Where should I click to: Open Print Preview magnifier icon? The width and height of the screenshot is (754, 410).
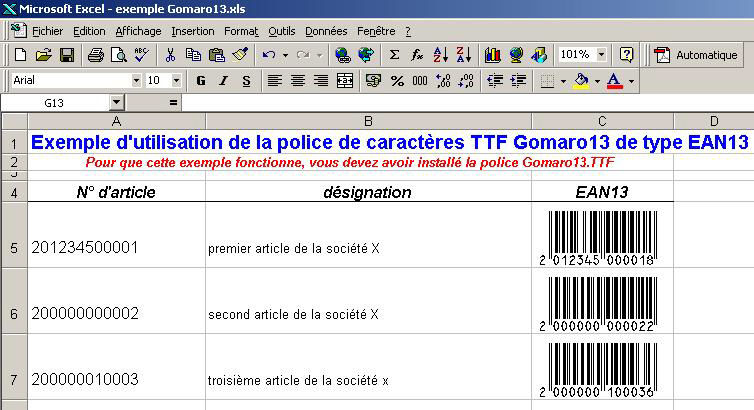(118, 55)
